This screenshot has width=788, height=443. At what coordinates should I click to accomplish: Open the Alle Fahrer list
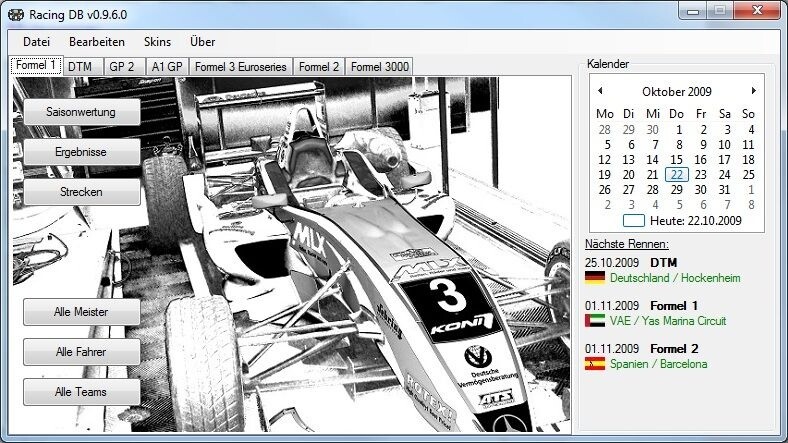(81, 352)
